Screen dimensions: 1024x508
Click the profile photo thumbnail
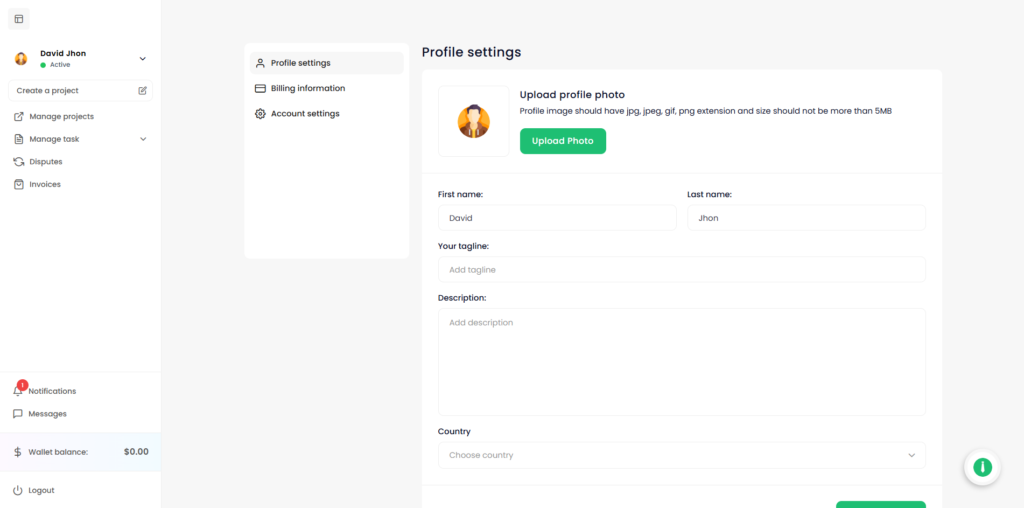473,121
